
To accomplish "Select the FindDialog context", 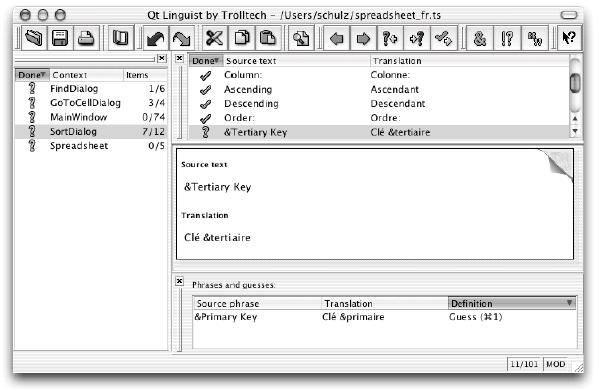I will point(91,89).
